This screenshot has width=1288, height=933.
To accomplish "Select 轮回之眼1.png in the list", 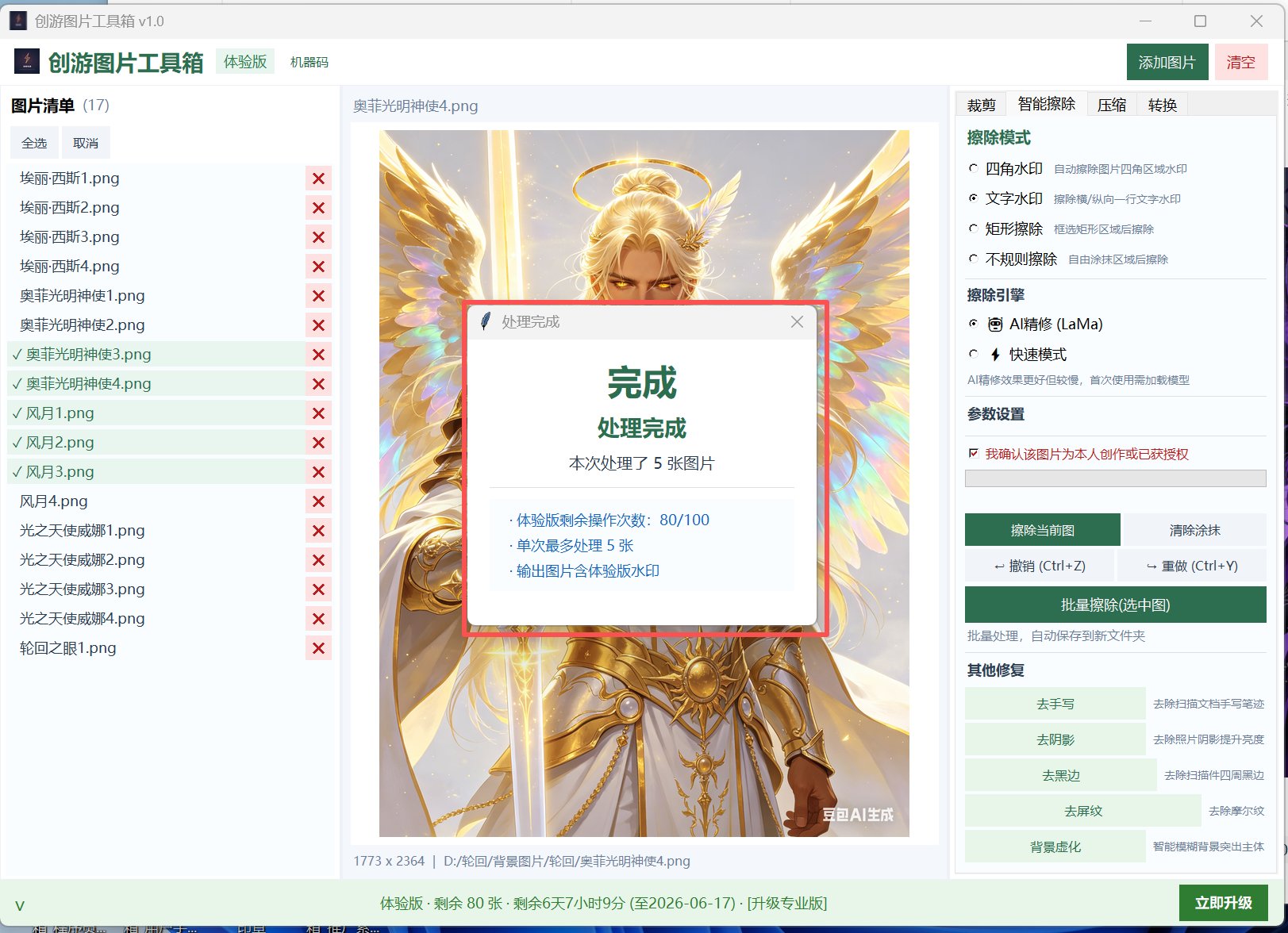I will (x=156, y=648).
